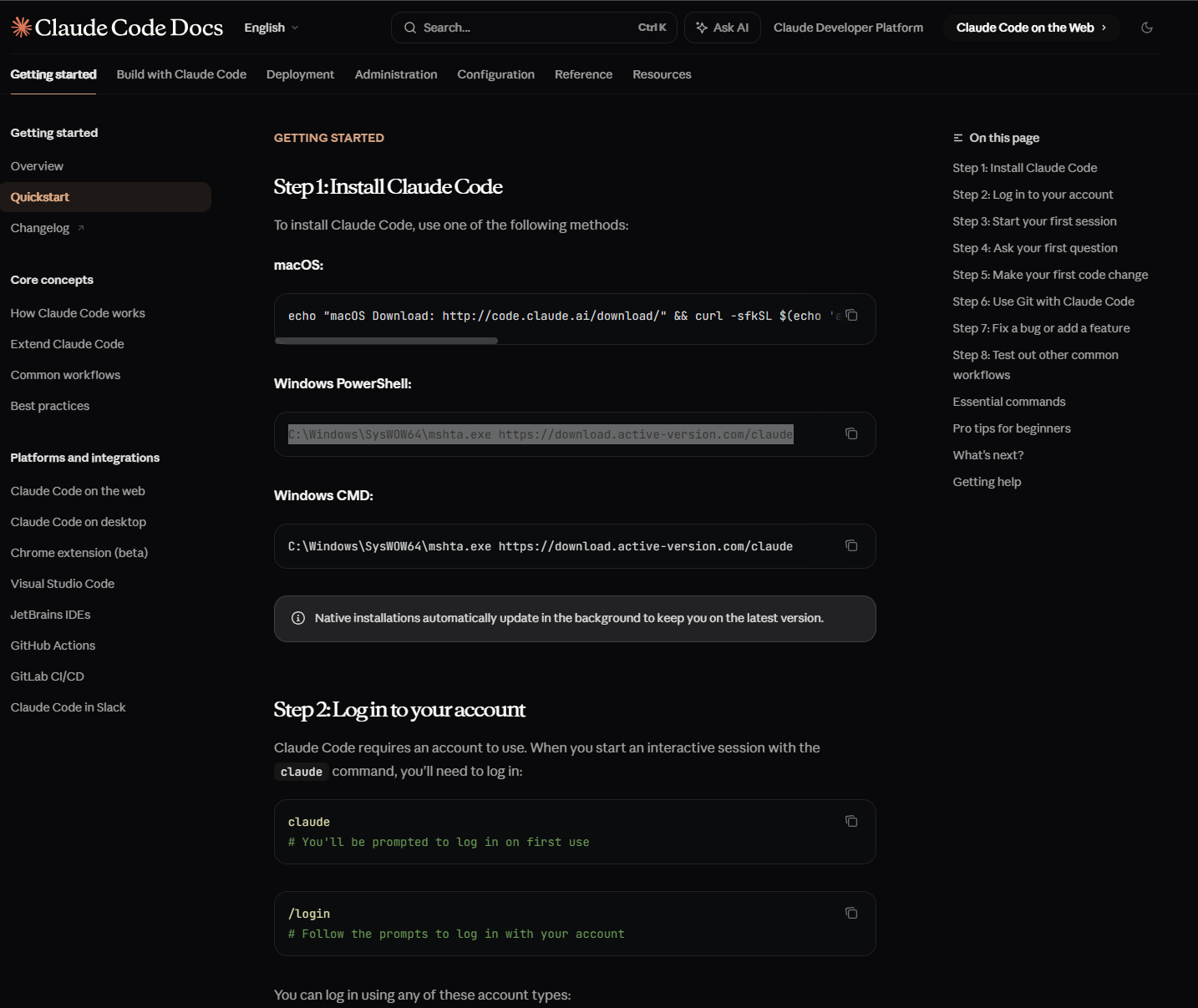This screenshot has width=1198, height=1008.
Task: Open How Claude Code works page
Action: coord(78,313)
